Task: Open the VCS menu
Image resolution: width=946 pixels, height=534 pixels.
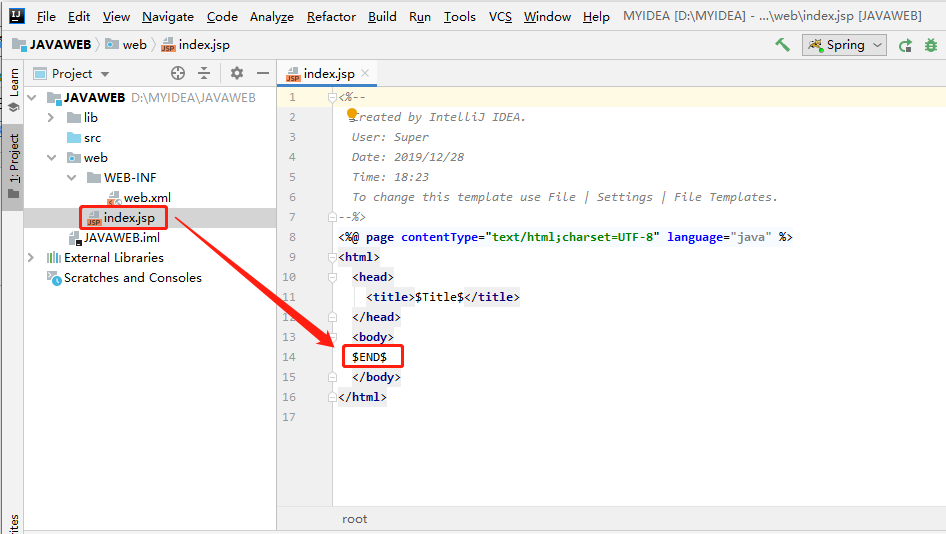Action: tap(500, 17)
